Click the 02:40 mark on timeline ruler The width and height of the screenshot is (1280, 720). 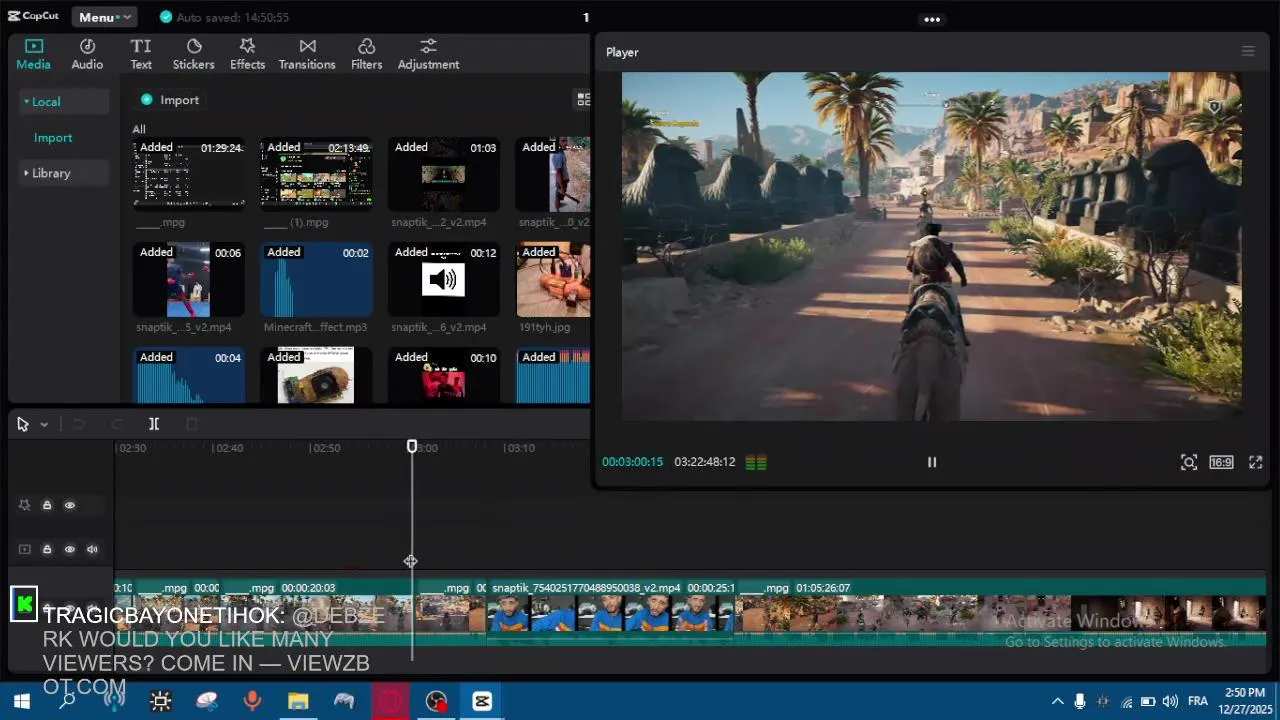[229, 448]
